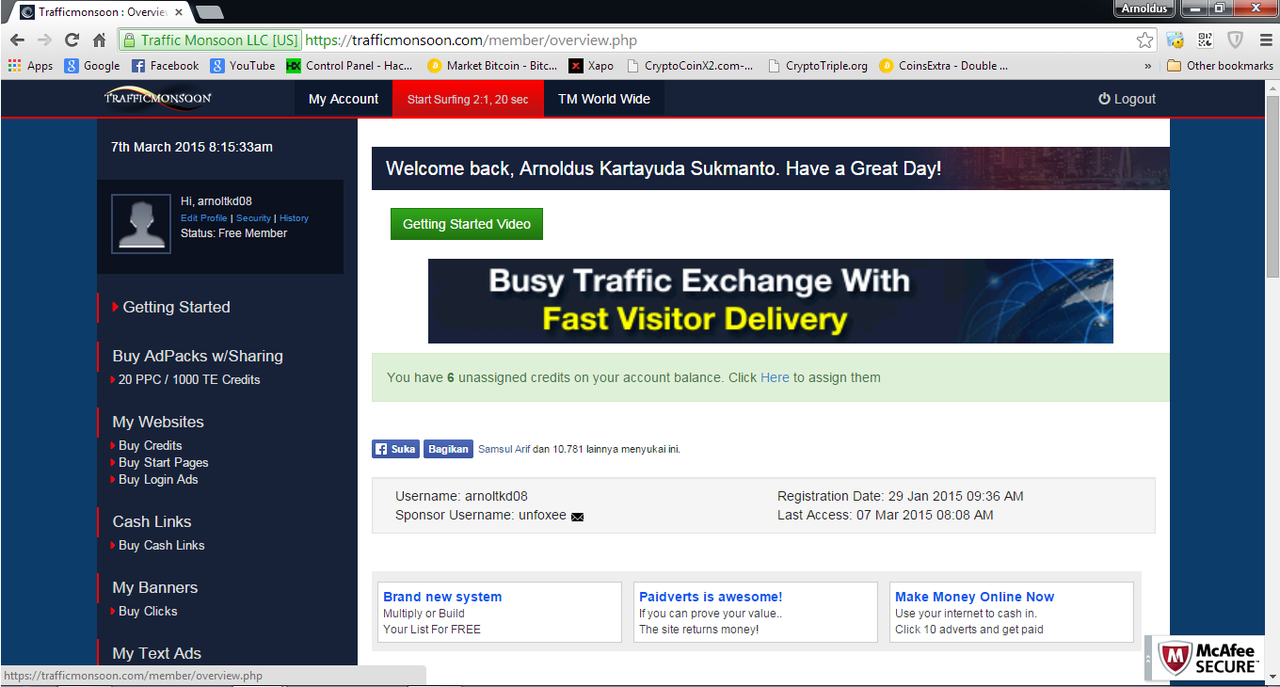Screen dimensions: 1280x687
Task: Click the Buy AdPacks w/Sharing heading
Action: 198,356
